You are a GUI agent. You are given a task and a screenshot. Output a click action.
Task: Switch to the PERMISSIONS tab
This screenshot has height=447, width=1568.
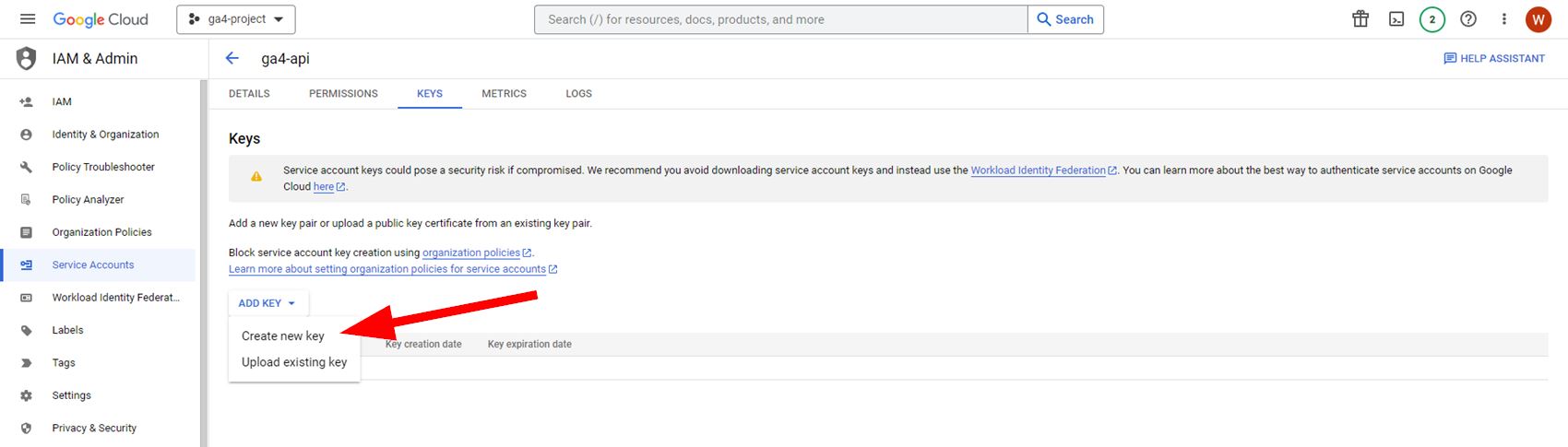[x=343, y=93]
